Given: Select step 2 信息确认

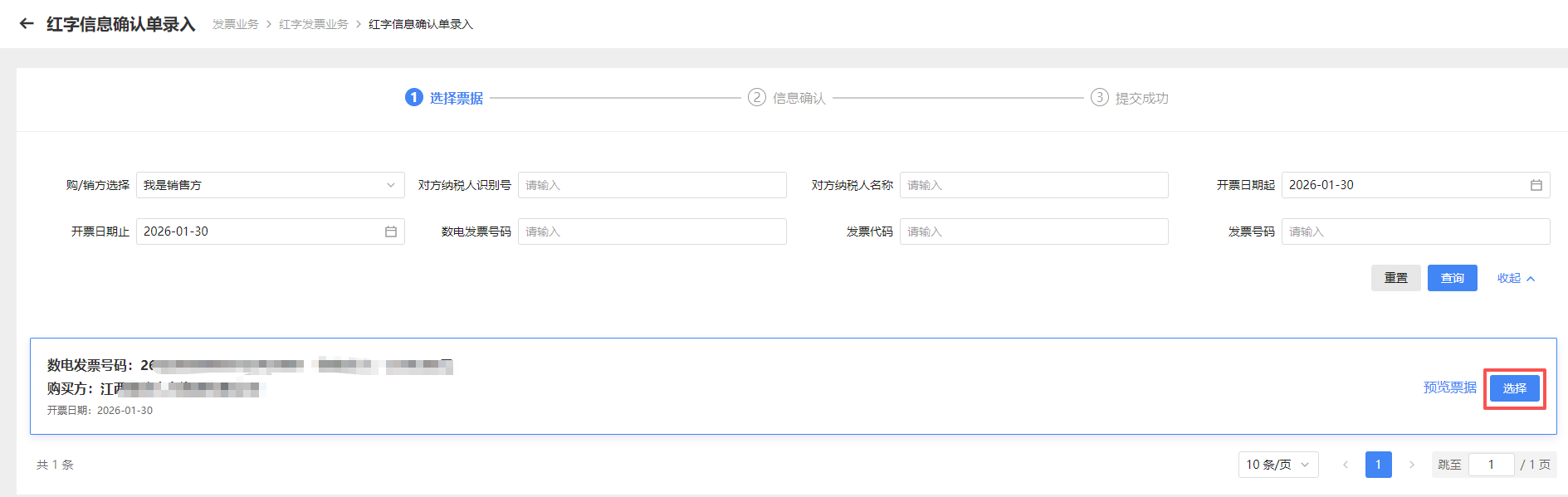Looking at the screenshot, I should (x=787, y=98).
